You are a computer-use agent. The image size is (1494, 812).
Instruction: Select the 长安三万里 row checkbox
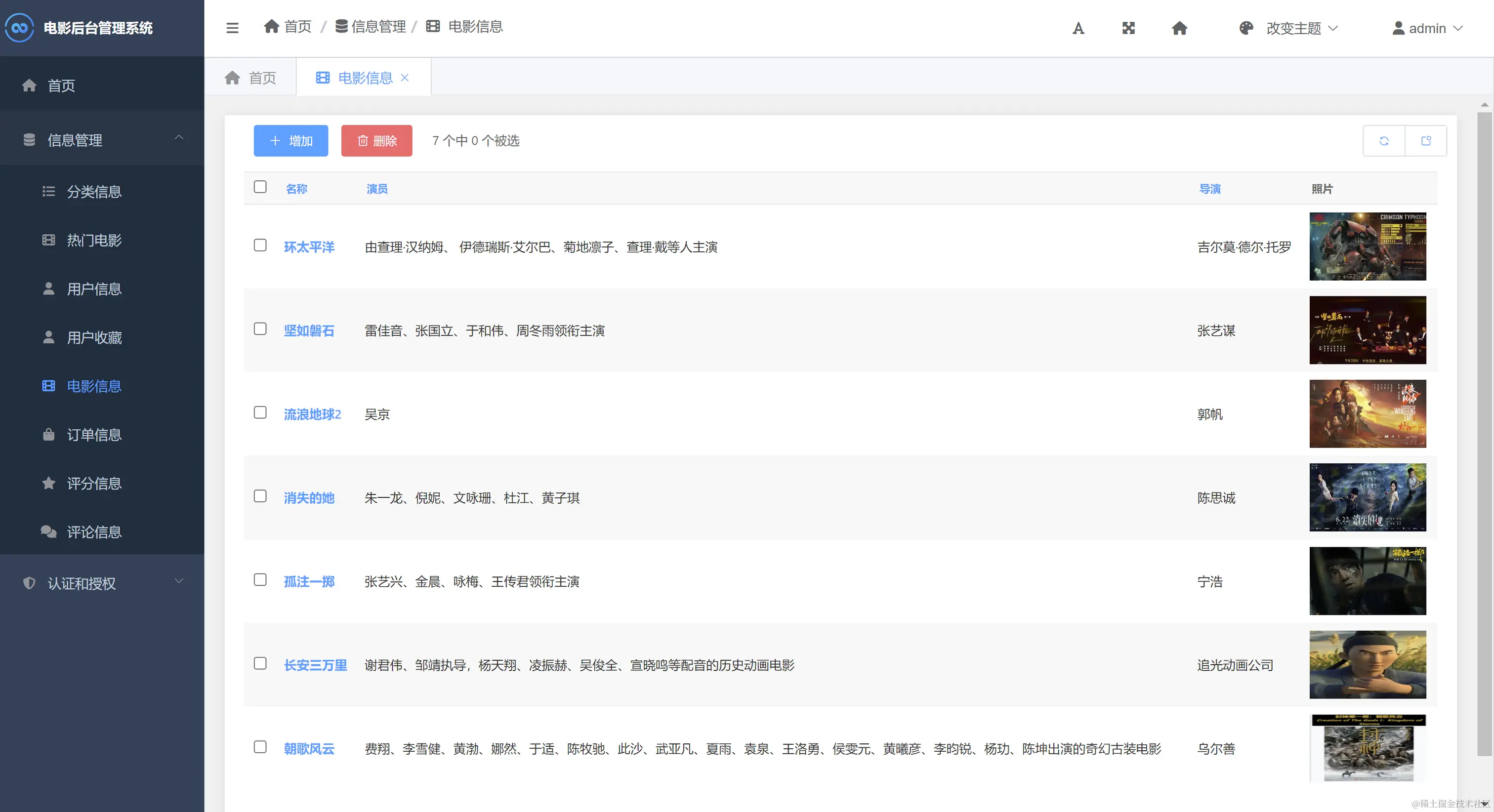(260, 663)
